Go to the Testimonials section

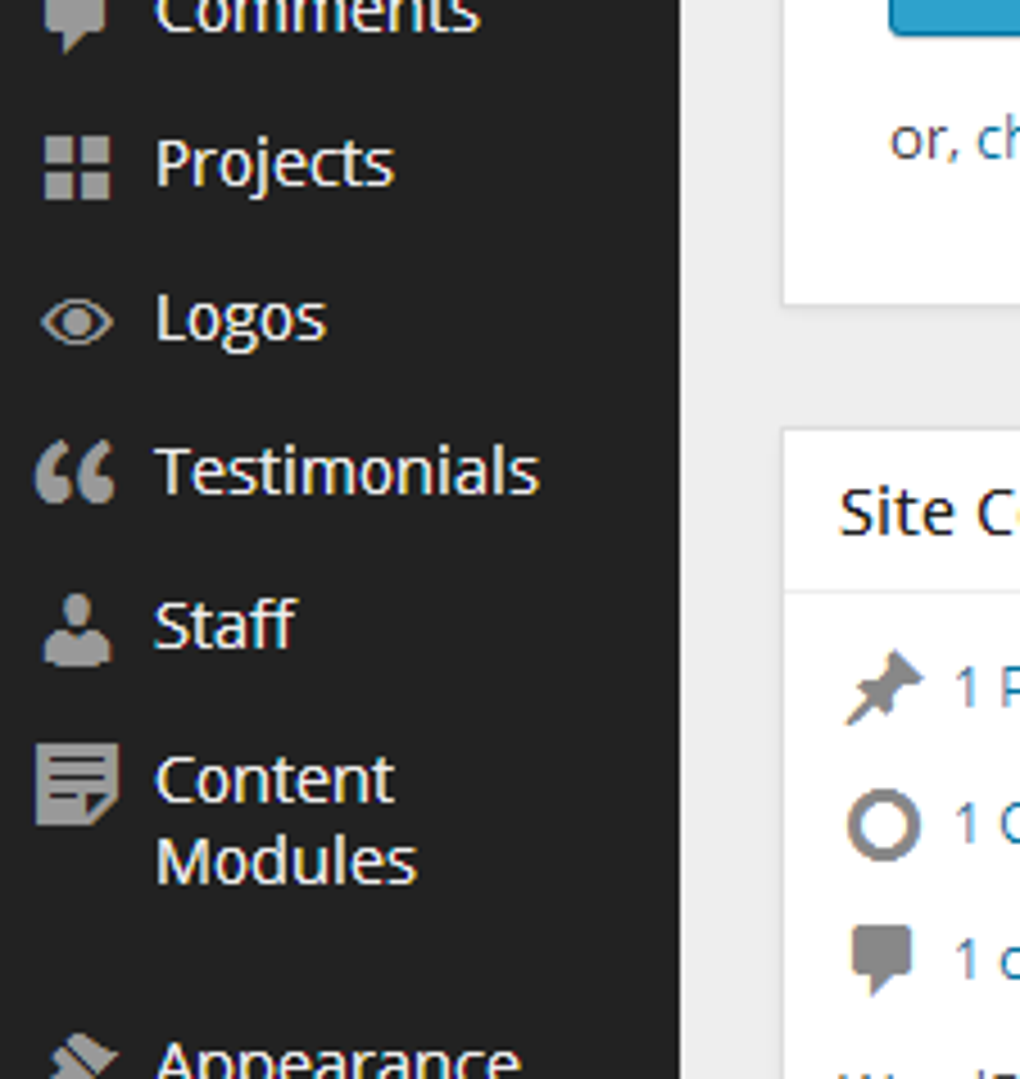pyautogui.click(x=347, y=471)
